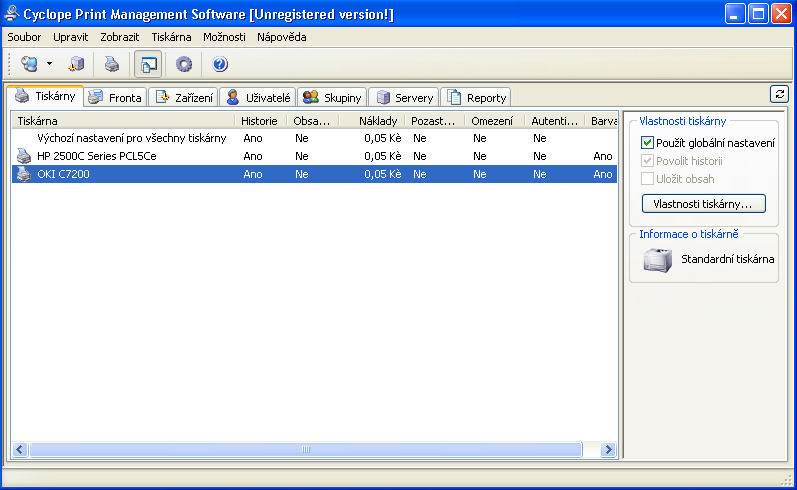Click the Cyclope app icon in title bar

pyautogui.click(x=11, y=14)
